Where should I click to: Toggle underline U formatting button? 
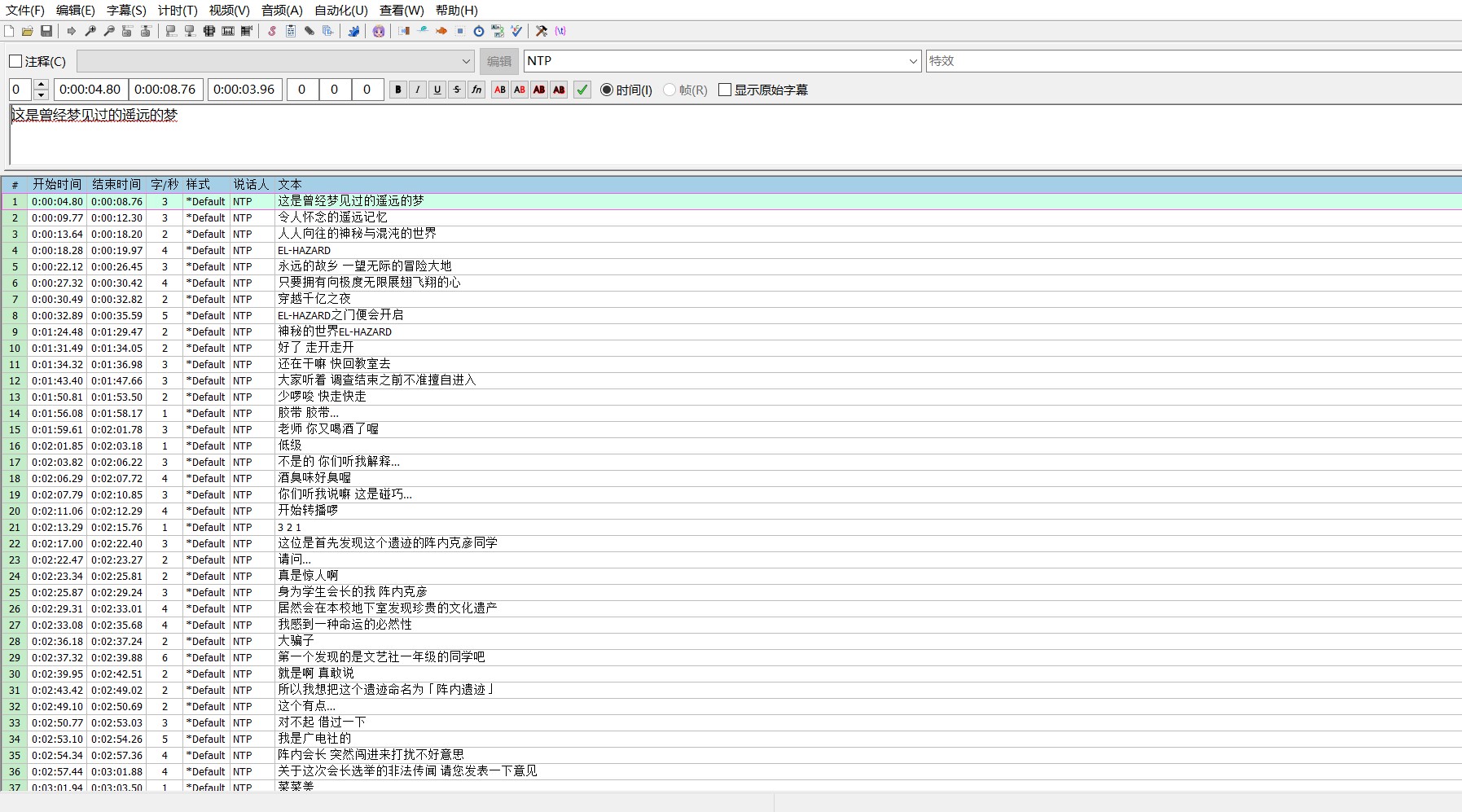(437, 90)
